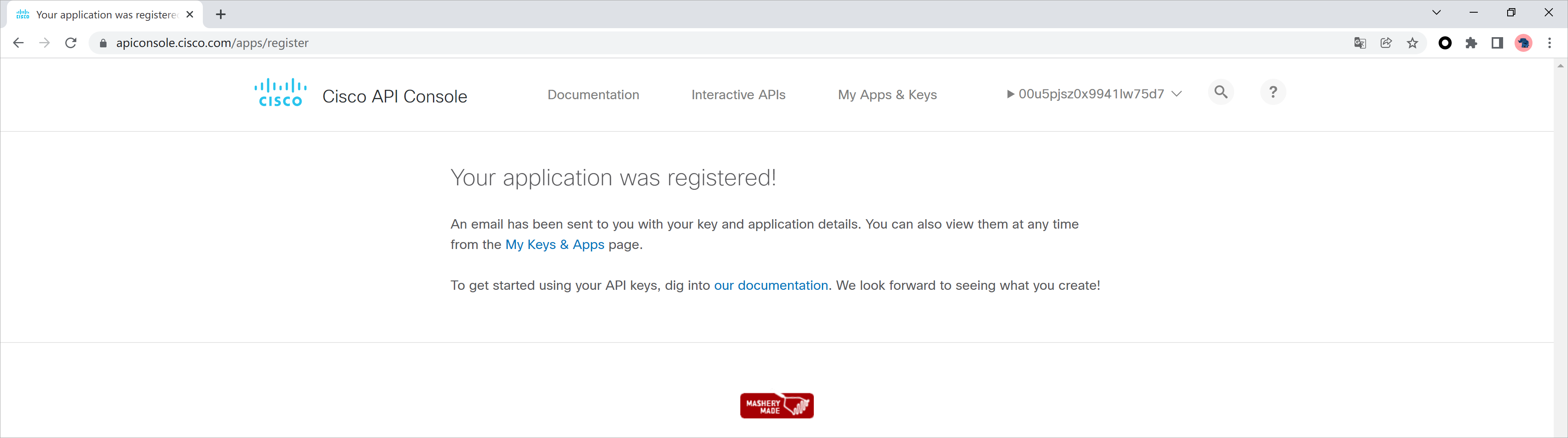View site info via the padlock icon
Viewport: 1568px width, 438px height.
[103, 43]
